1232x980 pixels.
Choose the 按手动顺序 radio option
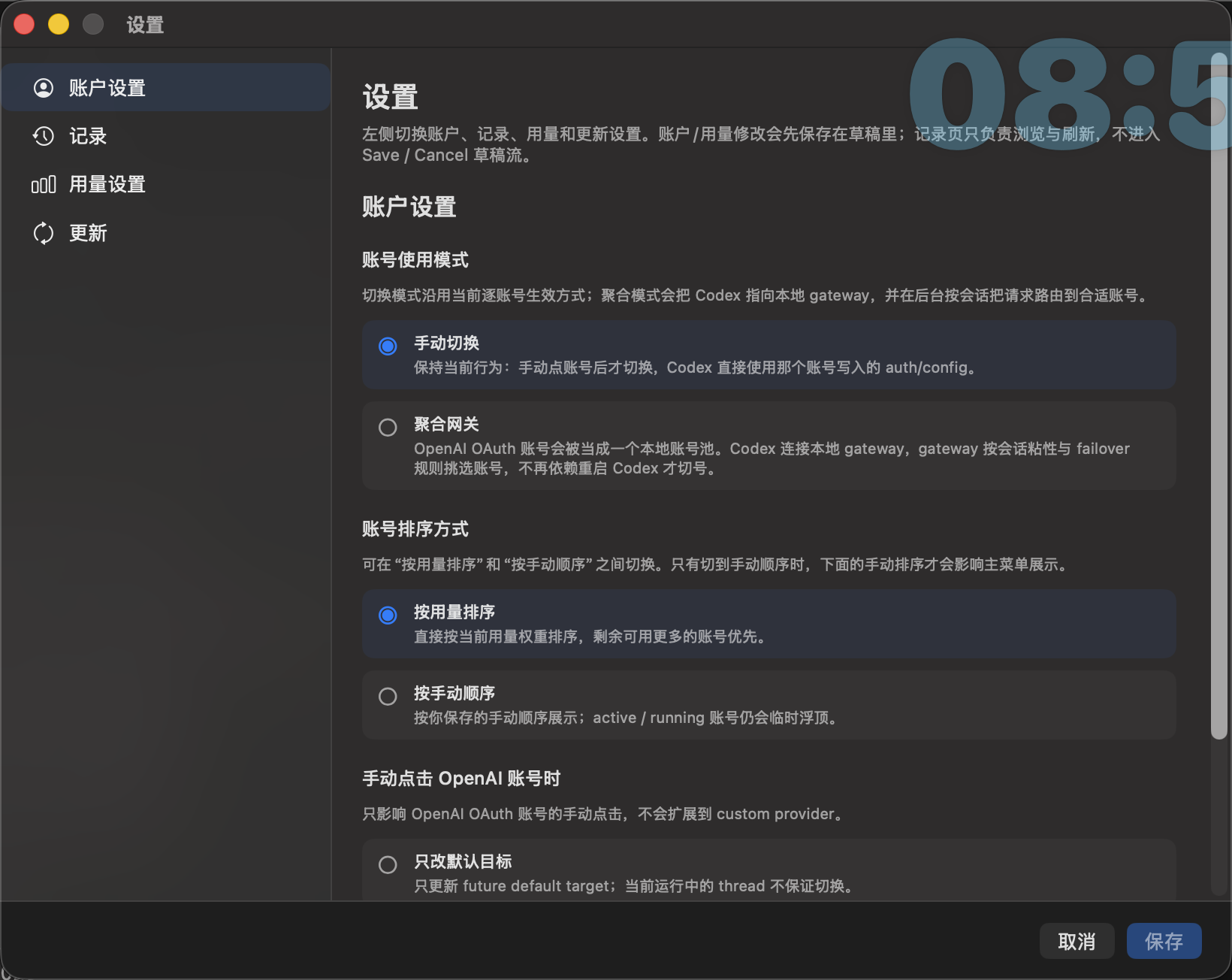coord(388,697)
